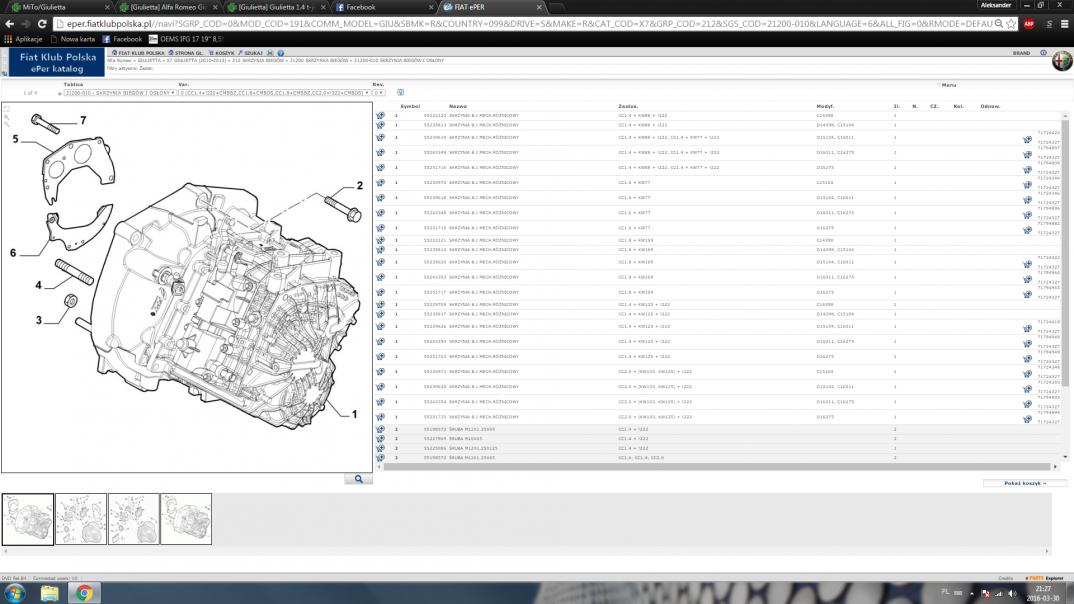Open the Nowa karta bookmark

[73, 39]
